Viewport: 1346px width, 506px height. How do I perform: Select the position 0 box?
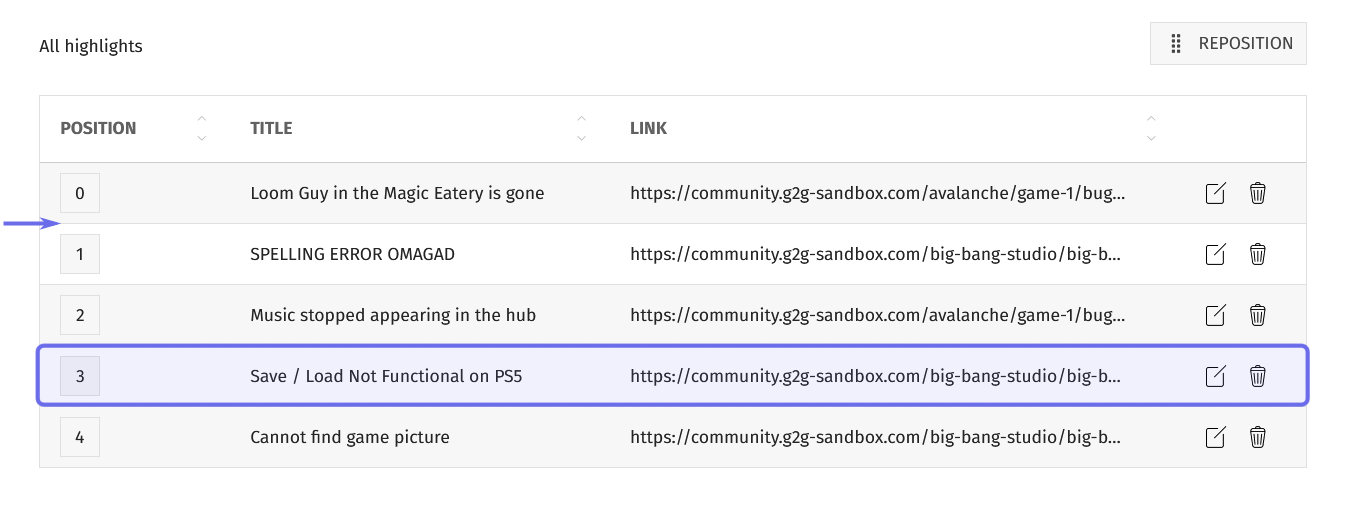point(80,193)
